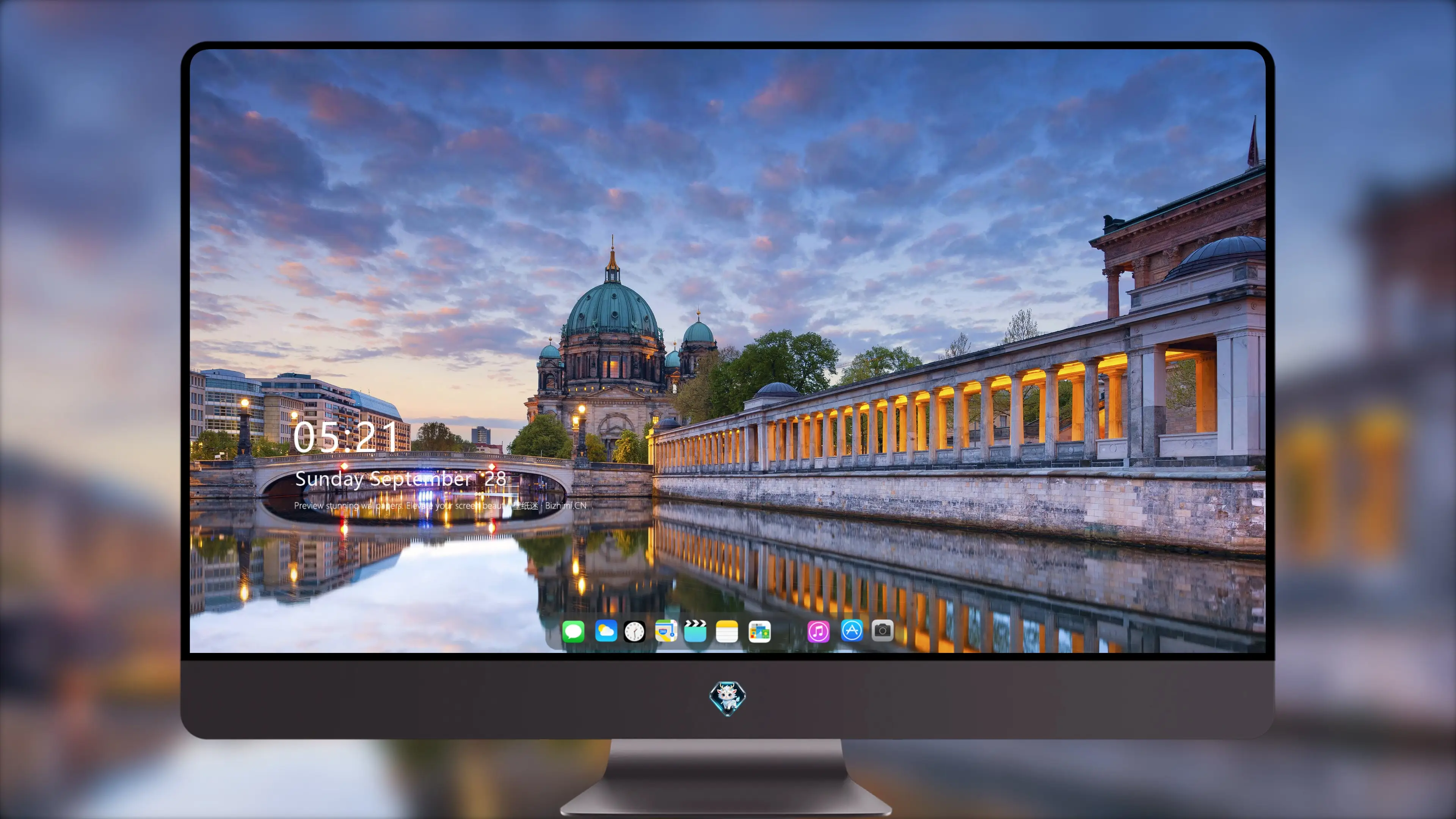Click the 'Preview stunning wallpapers' caption line
The image size is (1456, 819).
440,505
